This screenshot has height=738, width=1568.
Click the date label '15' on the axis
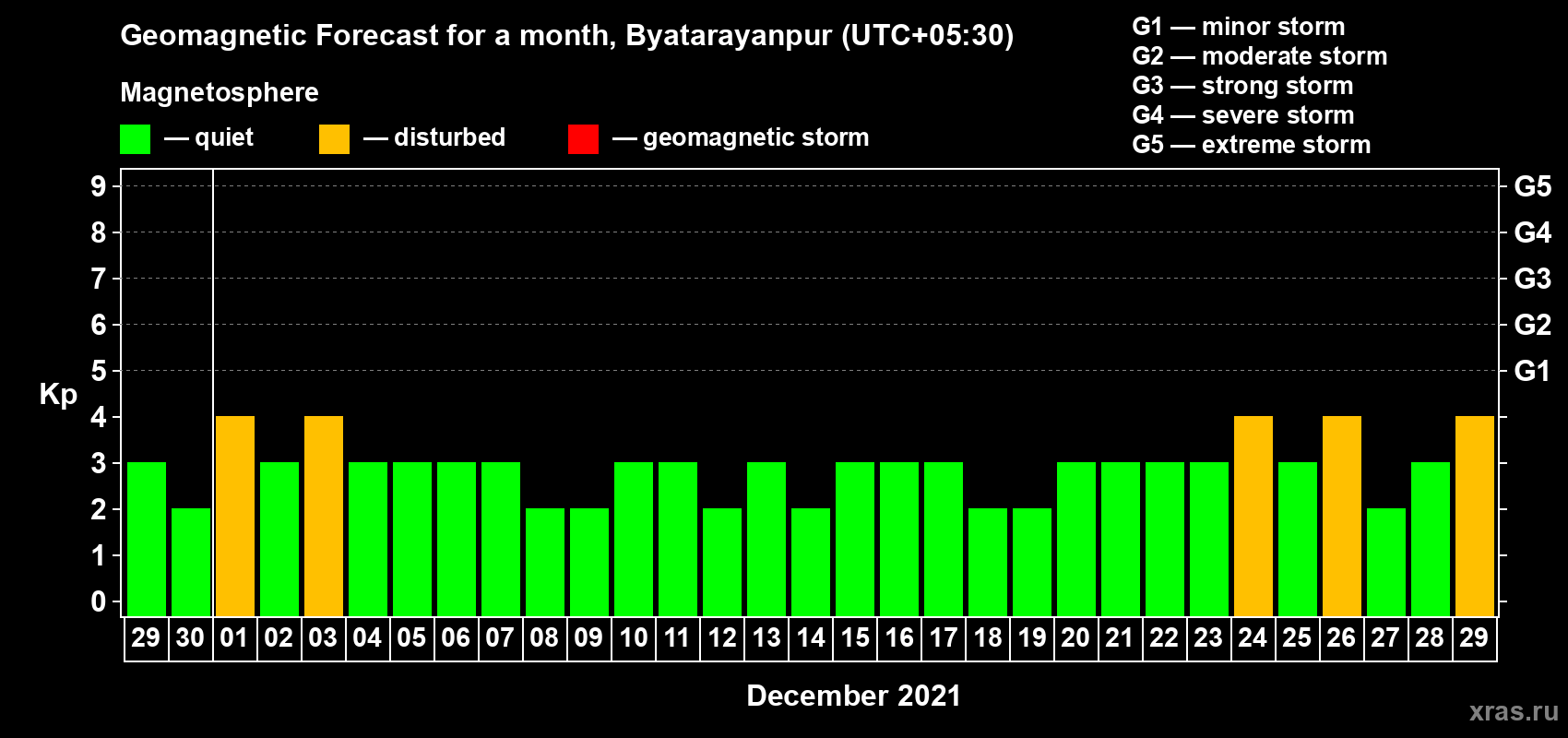(x=855, y=637)
